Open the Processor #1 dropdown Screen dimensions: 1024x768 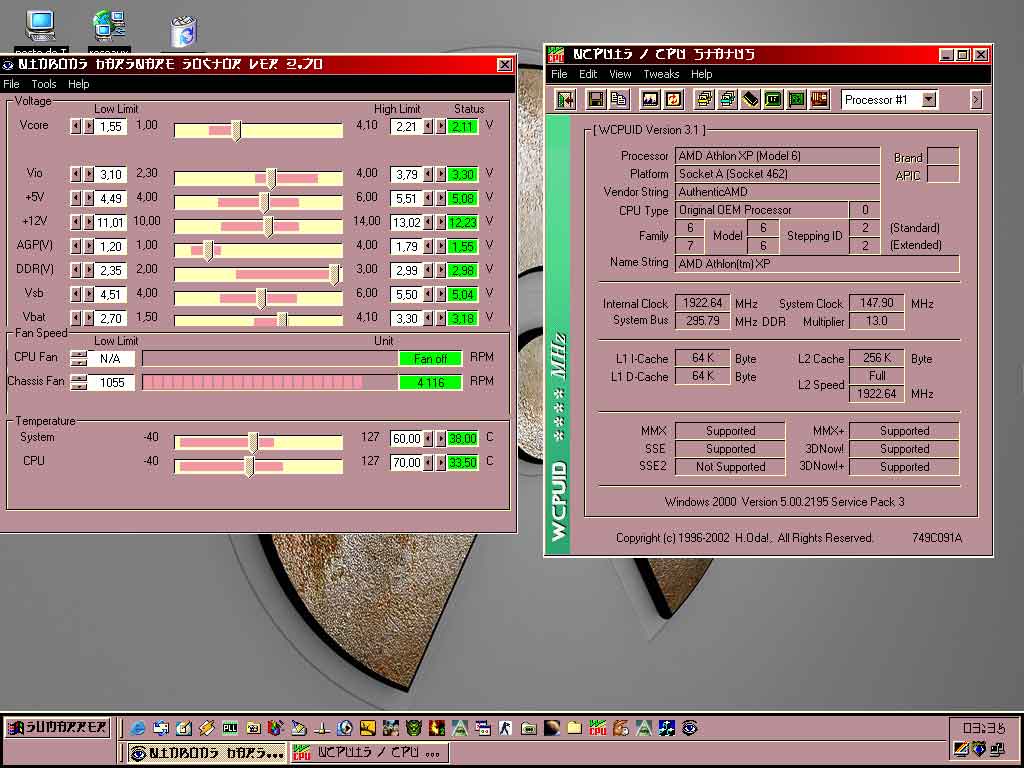[x=929, y=99]
